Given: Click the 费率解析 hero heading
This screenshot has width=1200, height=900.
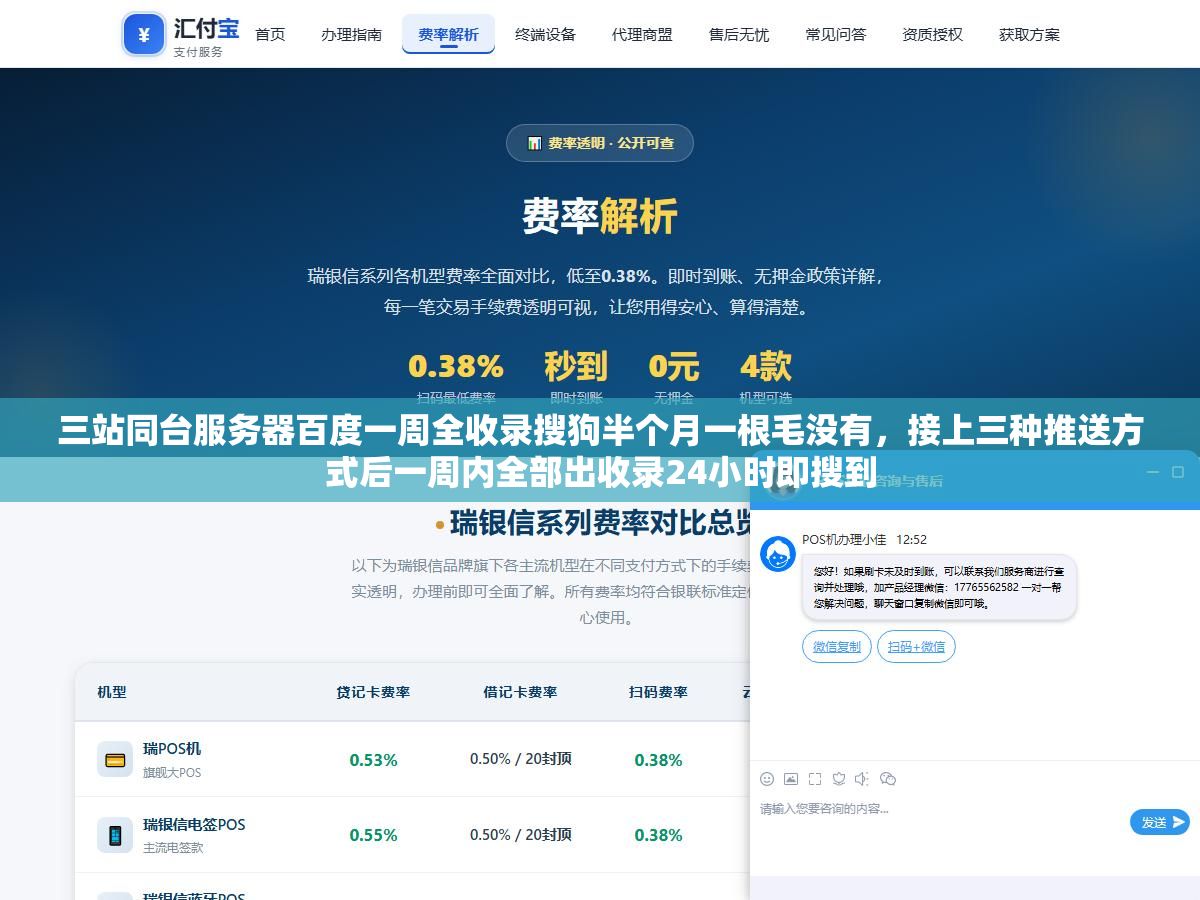Looking at the screenshot, I should tap(600, 216).
